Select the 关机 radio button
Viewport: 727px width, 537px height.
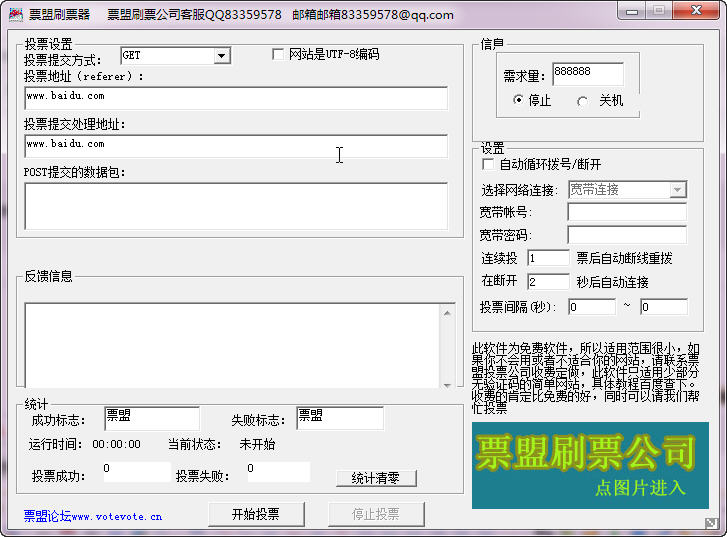point(583,101)
